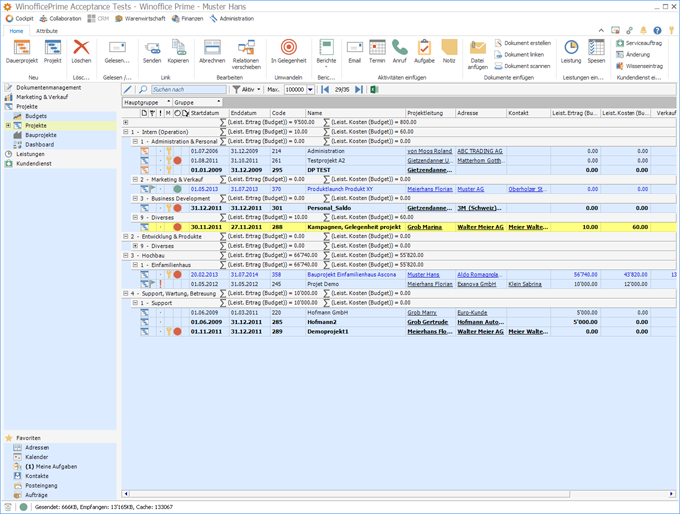Add a Leistung entry

(571, 52)
